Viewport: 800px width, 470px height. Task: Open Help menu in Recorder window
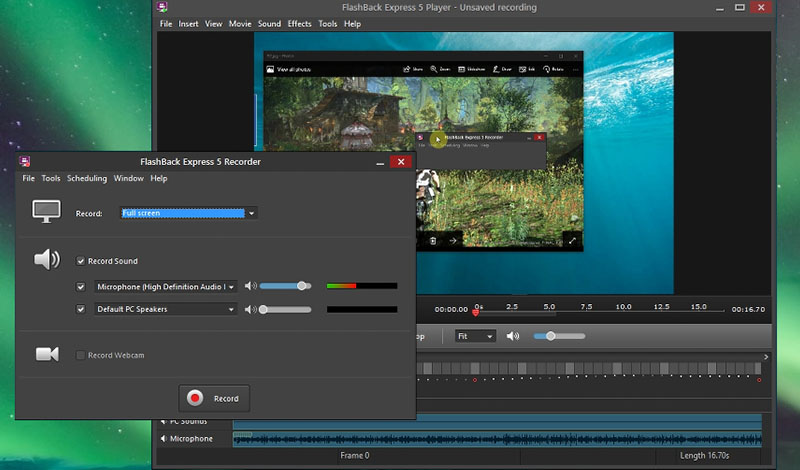(159, 178)
